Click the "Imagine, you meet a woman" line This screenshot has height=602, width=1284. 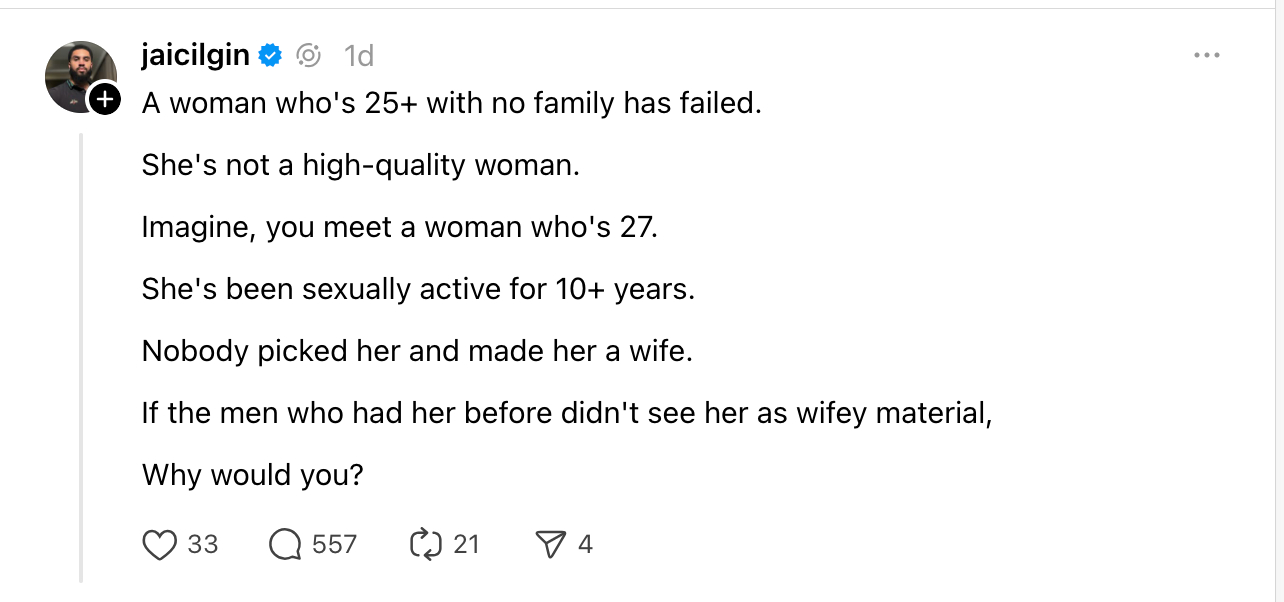400,227
